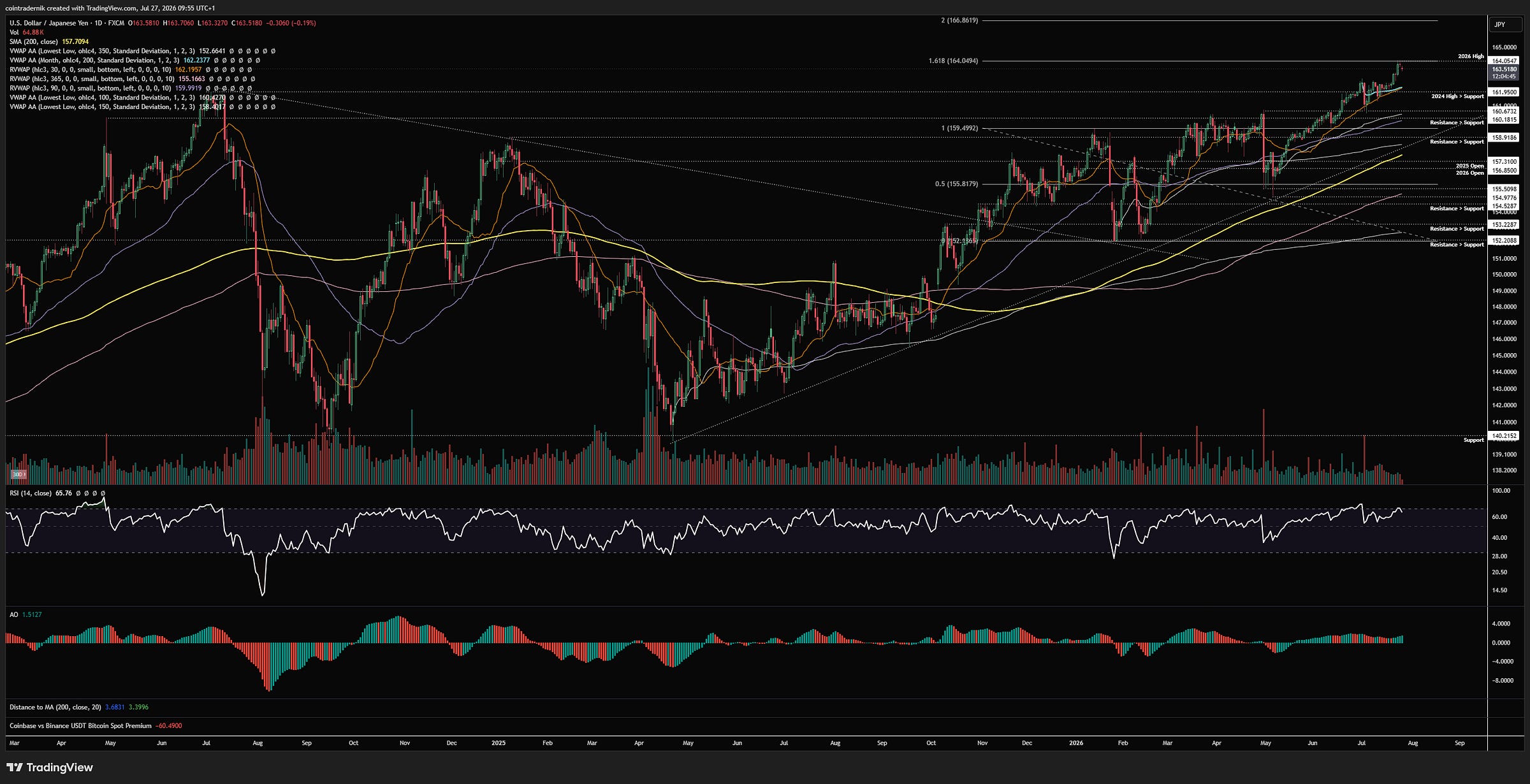Click the open price value O163.5810

click(143, 23)
